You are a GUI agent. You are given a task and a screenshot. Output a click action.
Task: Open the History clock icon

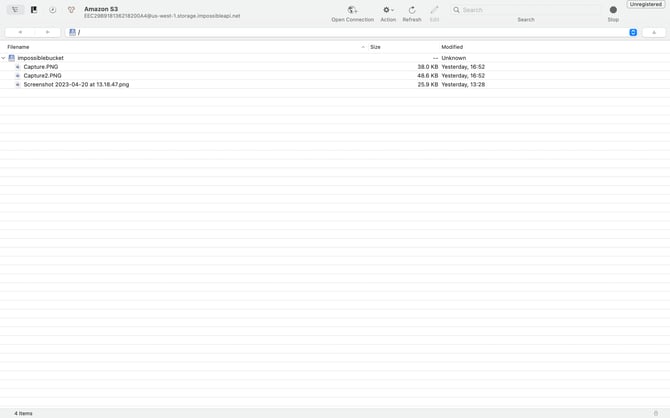[x=53, y=9]
